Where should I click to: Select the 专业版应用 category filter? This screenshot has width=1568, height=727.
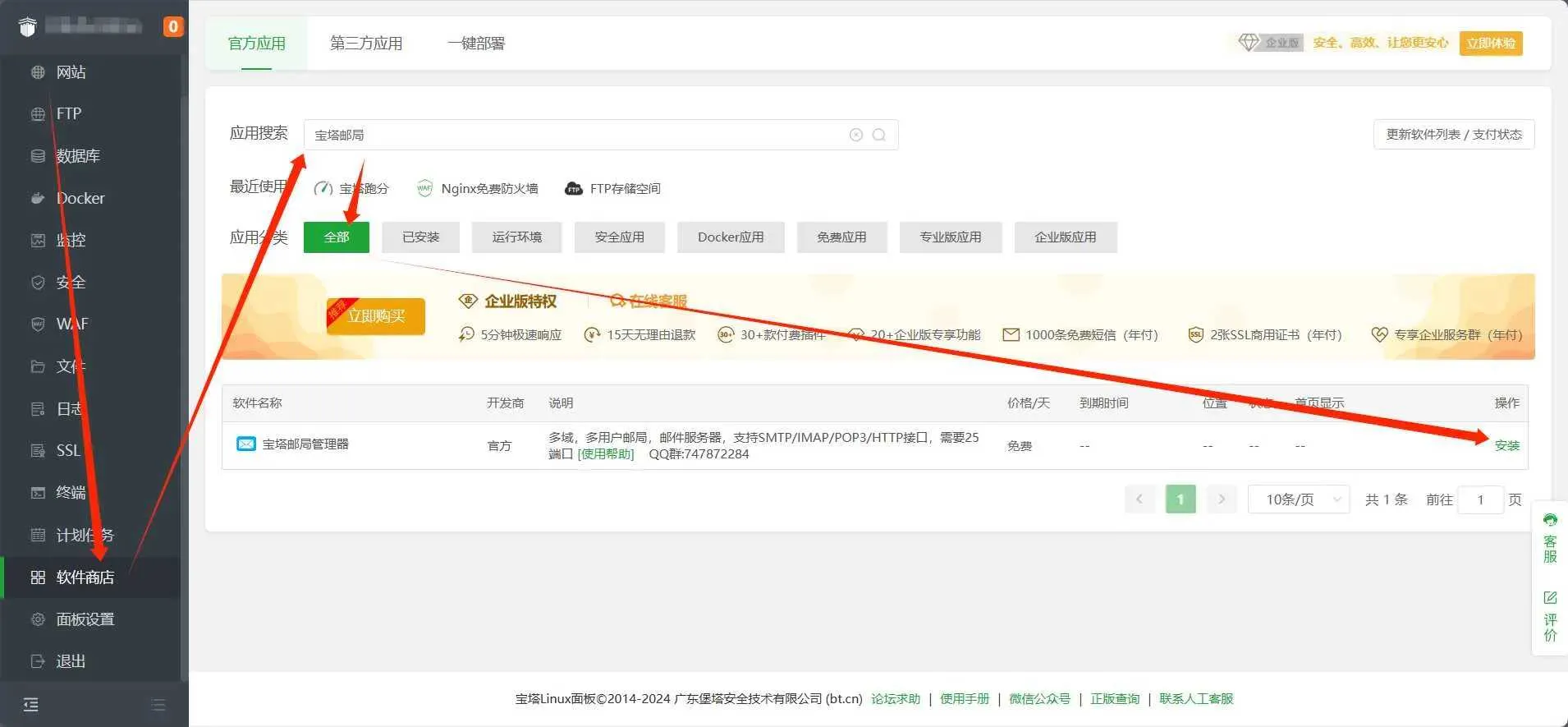[951, 237]
